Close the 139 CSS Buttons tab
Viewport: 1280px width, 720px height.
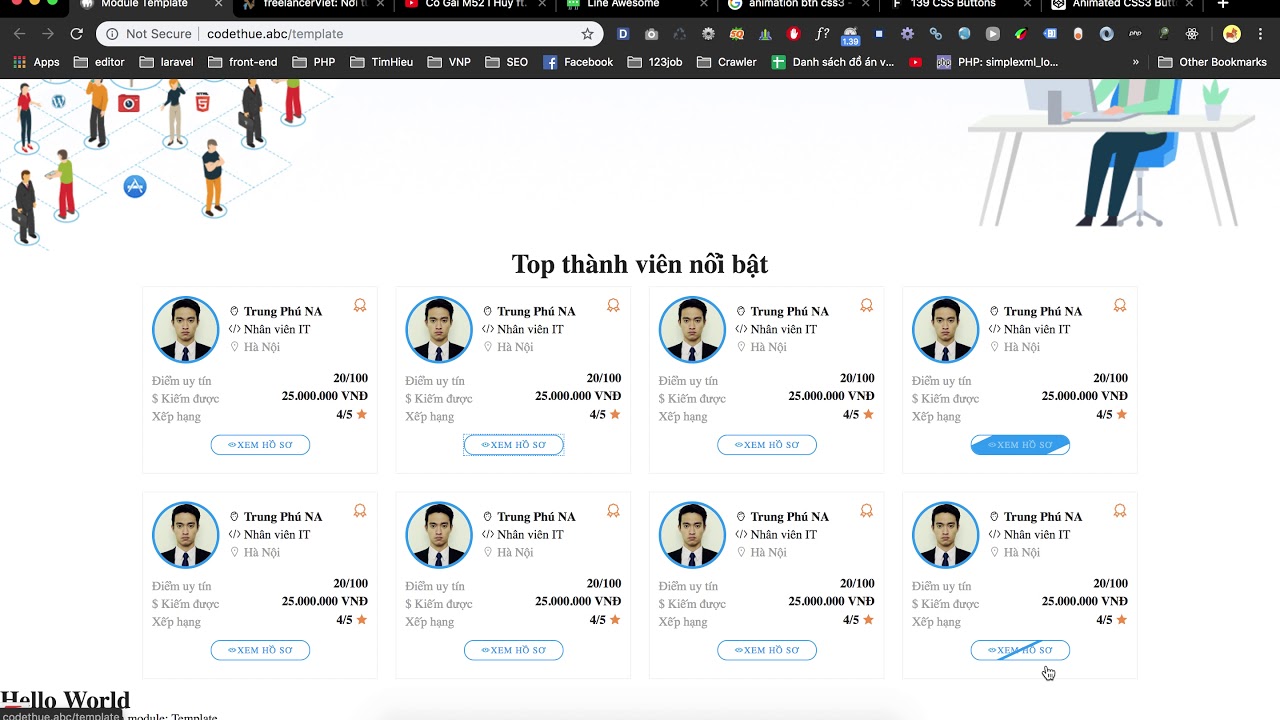[x=1027, y=4]
